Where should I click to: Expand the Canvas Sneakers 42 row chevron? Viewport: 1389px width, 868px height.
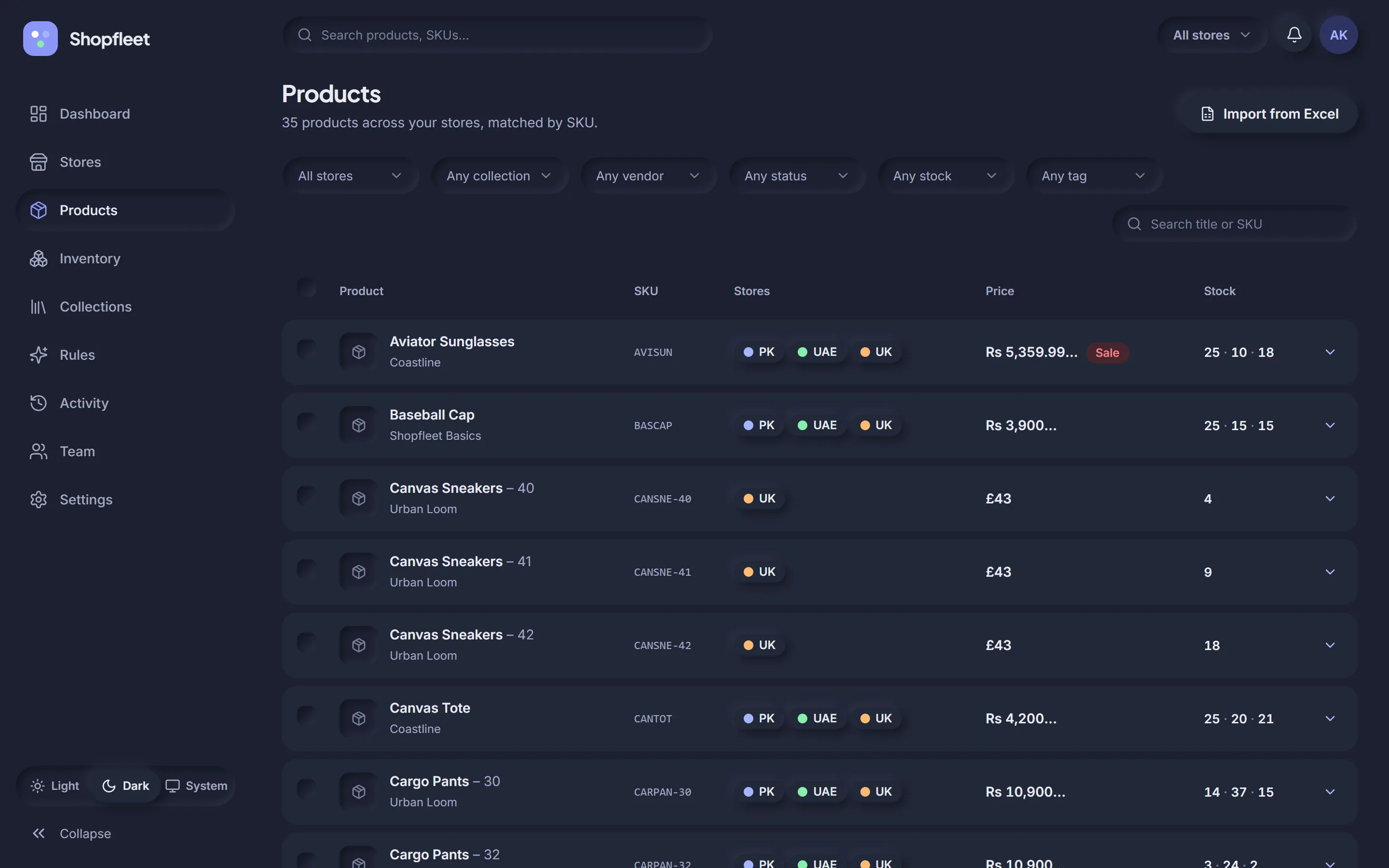click(x=1330, y=645)
